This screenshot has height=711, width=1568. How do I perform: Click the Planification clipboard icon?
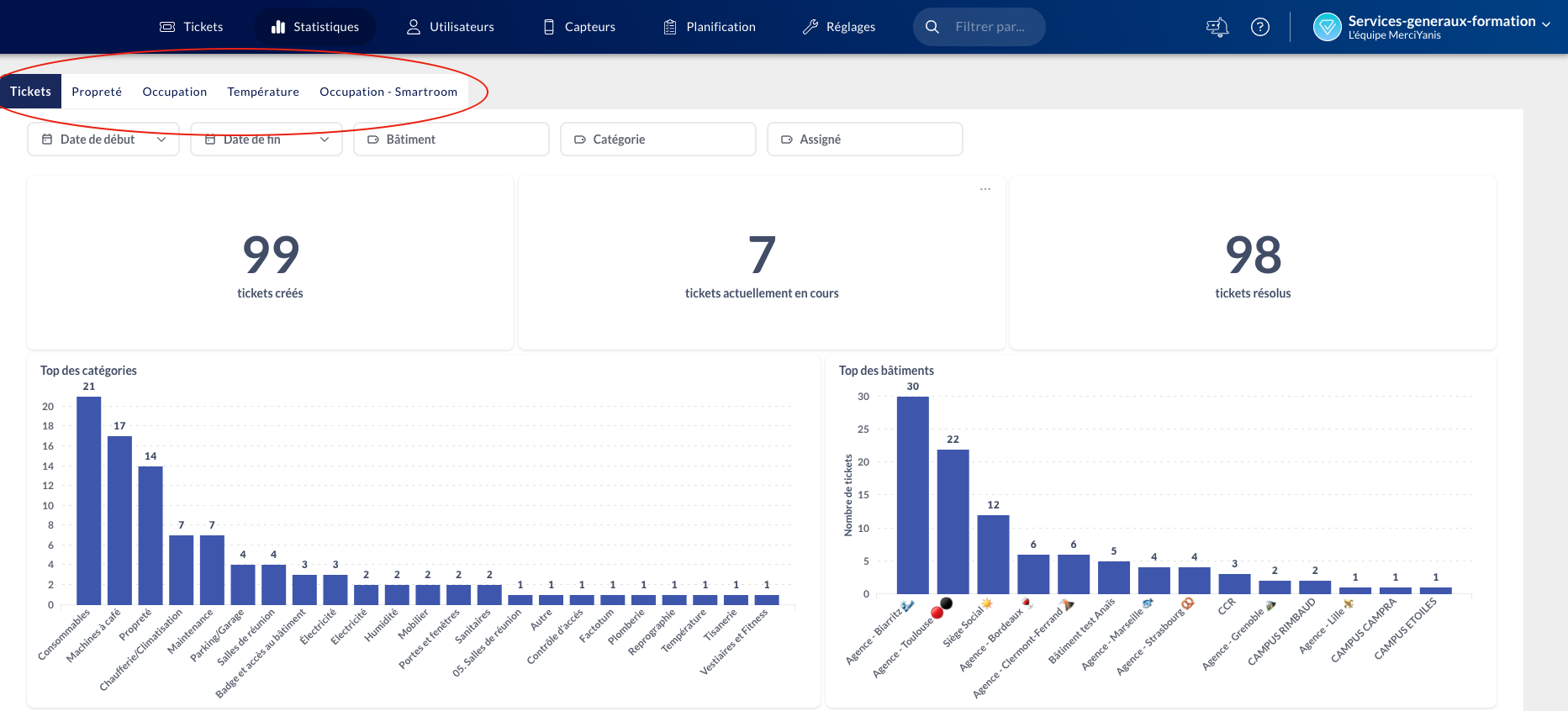pyautogui.click(x=670, y=27)
